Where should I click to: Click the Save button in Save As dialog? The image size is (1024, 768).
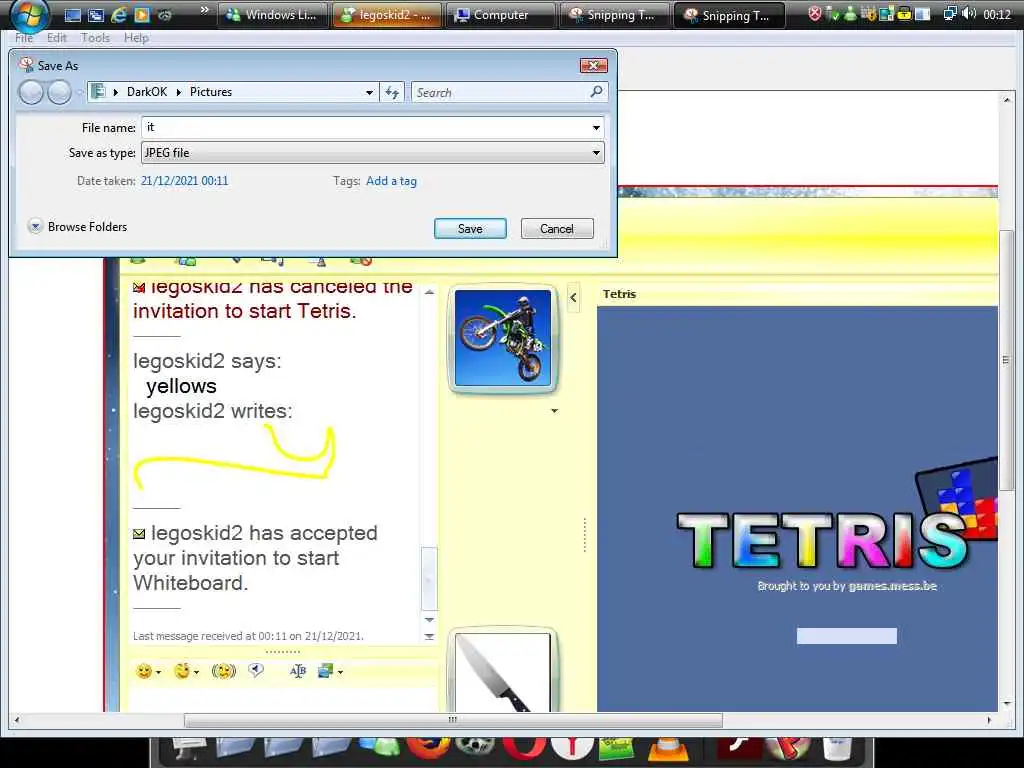(470, 229)
